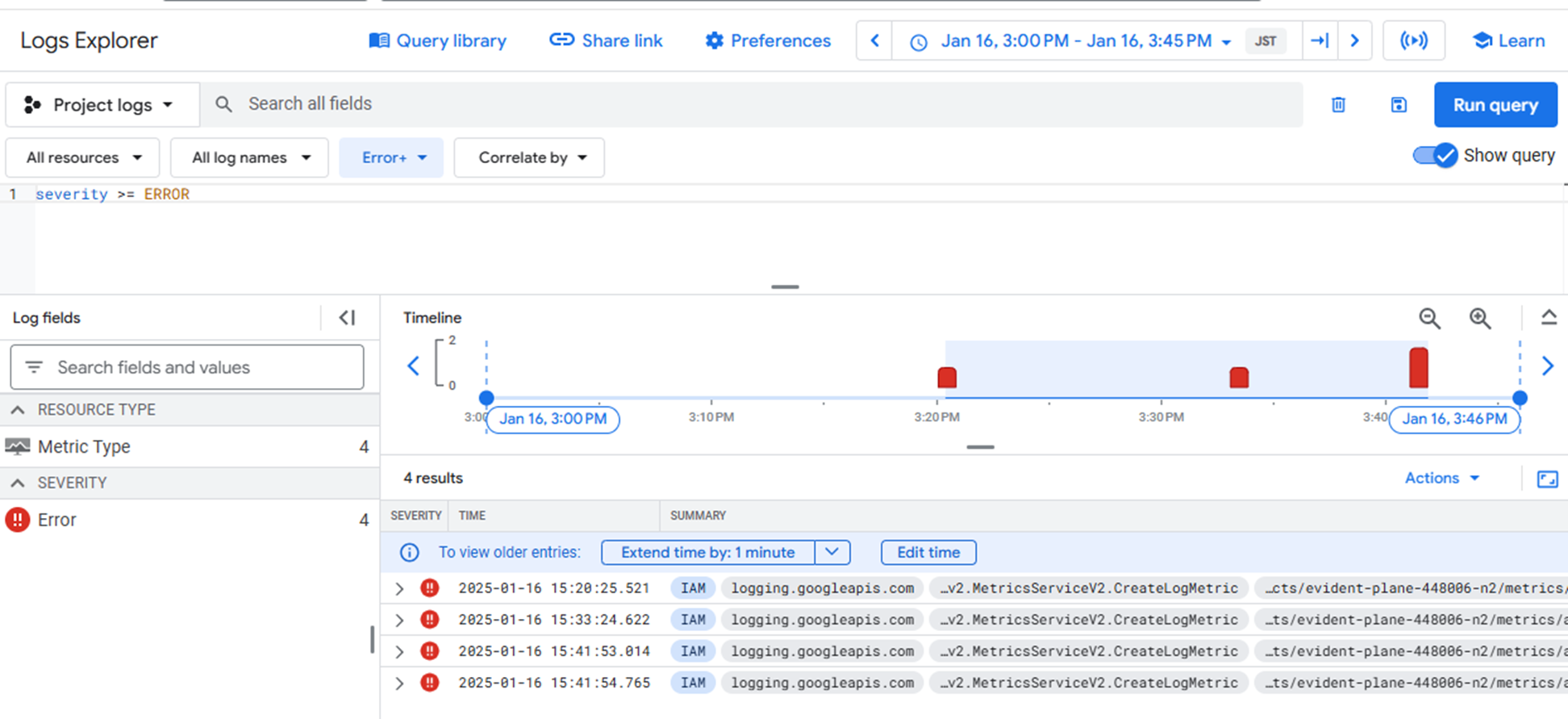Go to the next time range in the header
Screen dimensions: 1568x719
click(1355, 40)
